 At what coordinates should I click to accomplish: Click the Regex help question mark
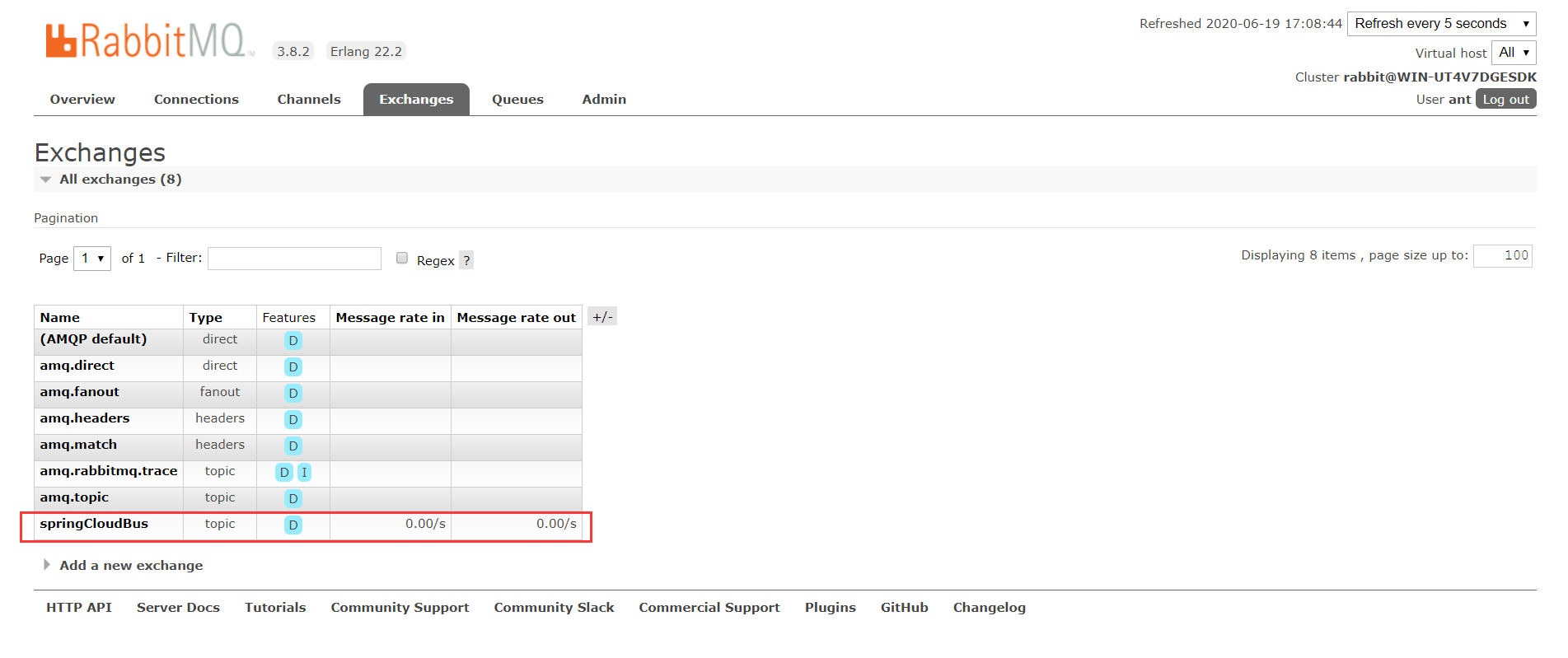tap(466, 260)
